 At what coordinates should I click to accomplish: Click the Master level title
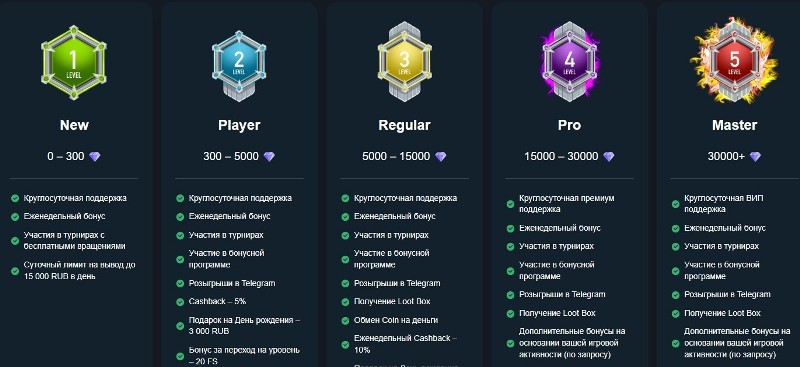(x=735, y=125)
